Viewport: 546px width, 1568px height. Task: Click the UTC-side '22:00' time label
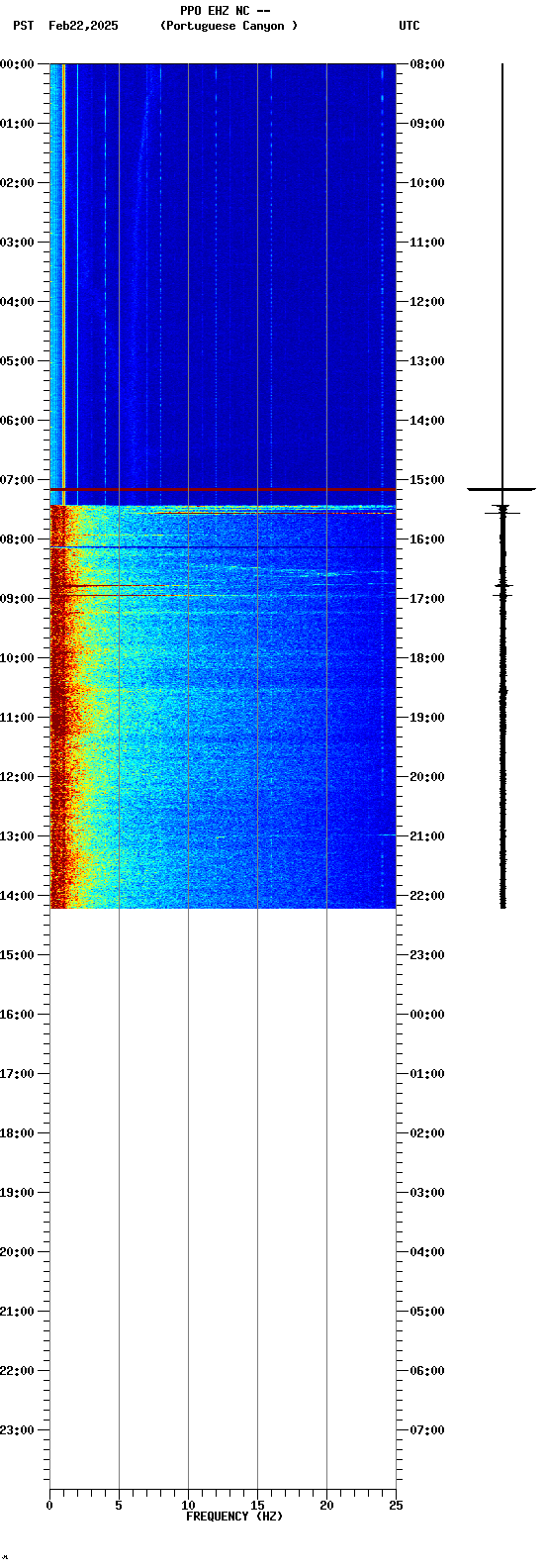tap(426, 896)
